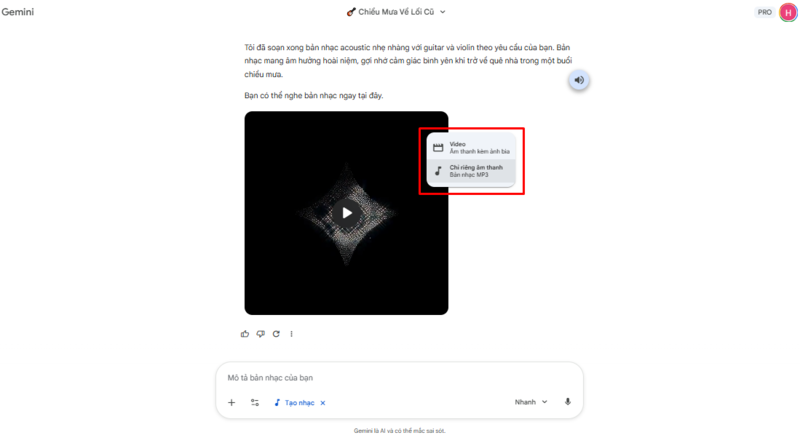Image resolution: width=800 pixels, height=435 pixels.
Task: Give the response a thumbs down
Action: [x=261, y=334]
